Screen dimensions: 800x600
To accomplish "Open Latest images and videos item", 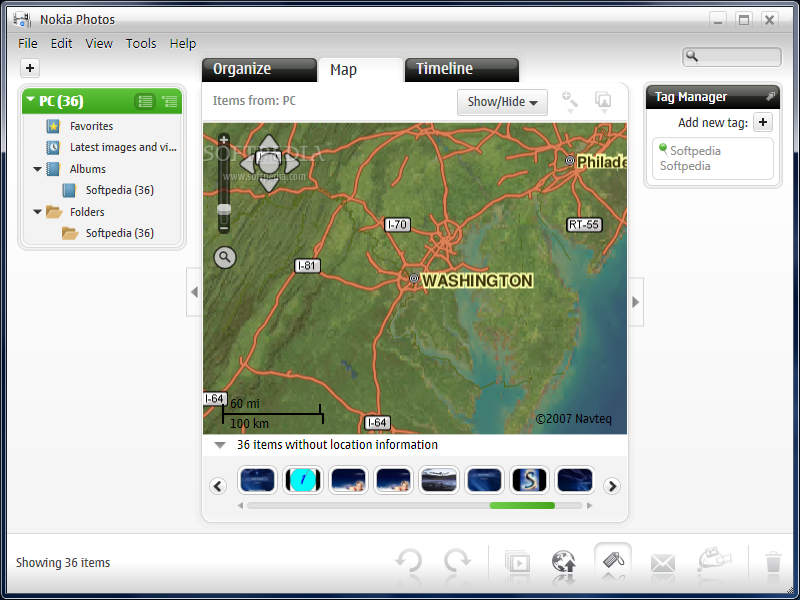I will (x=123, y=147).
